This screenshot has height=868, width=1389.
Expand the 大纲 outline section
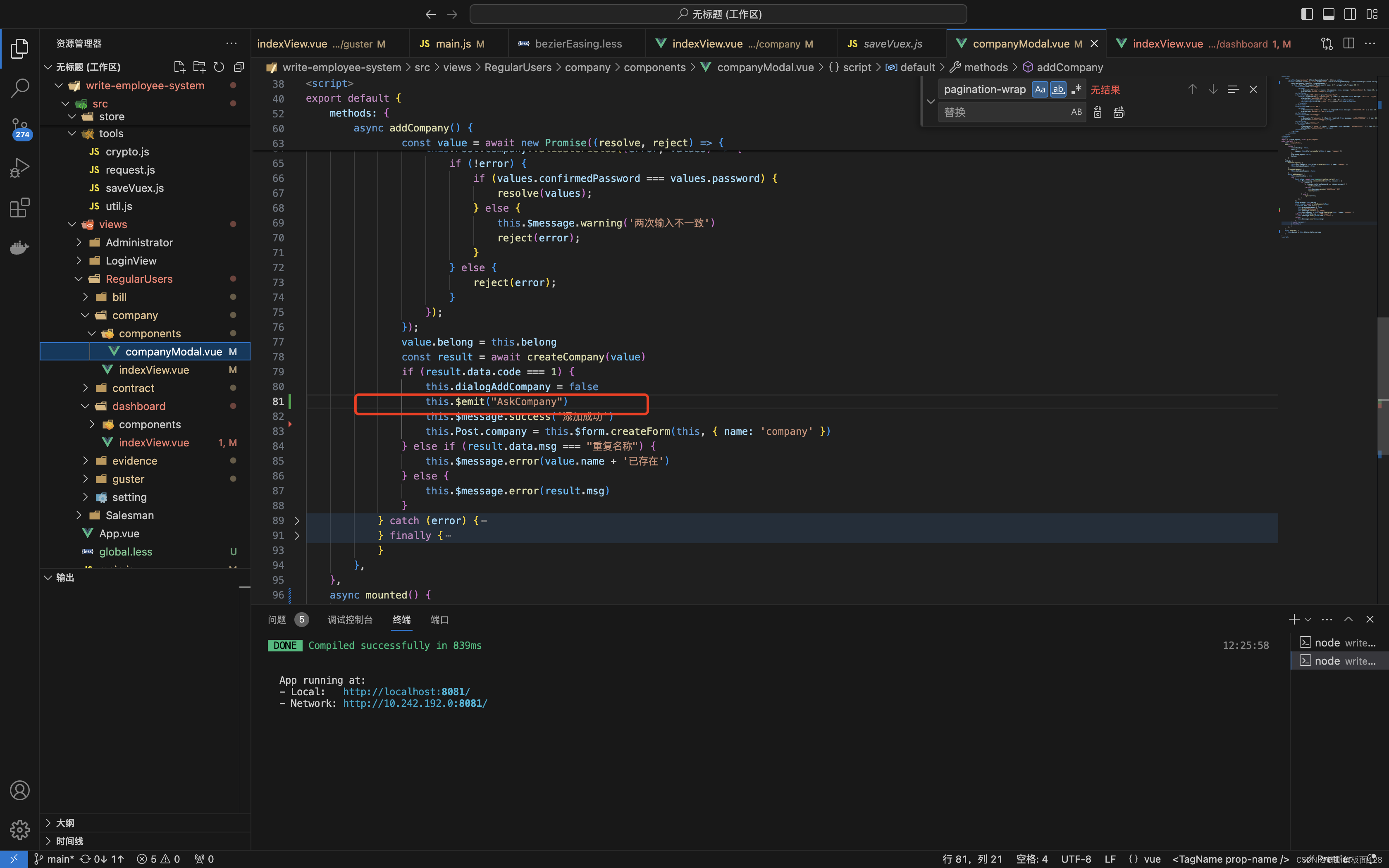(x=65, y=823)
